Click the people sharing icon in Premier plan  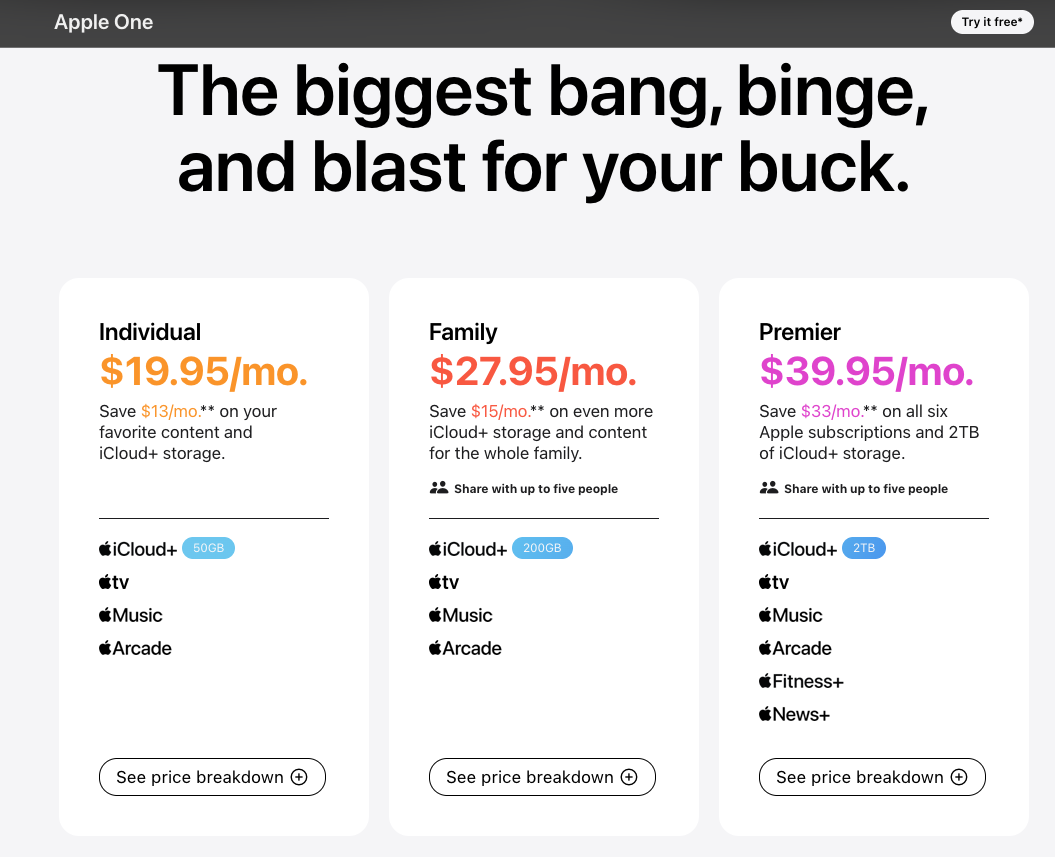(768, 488)
